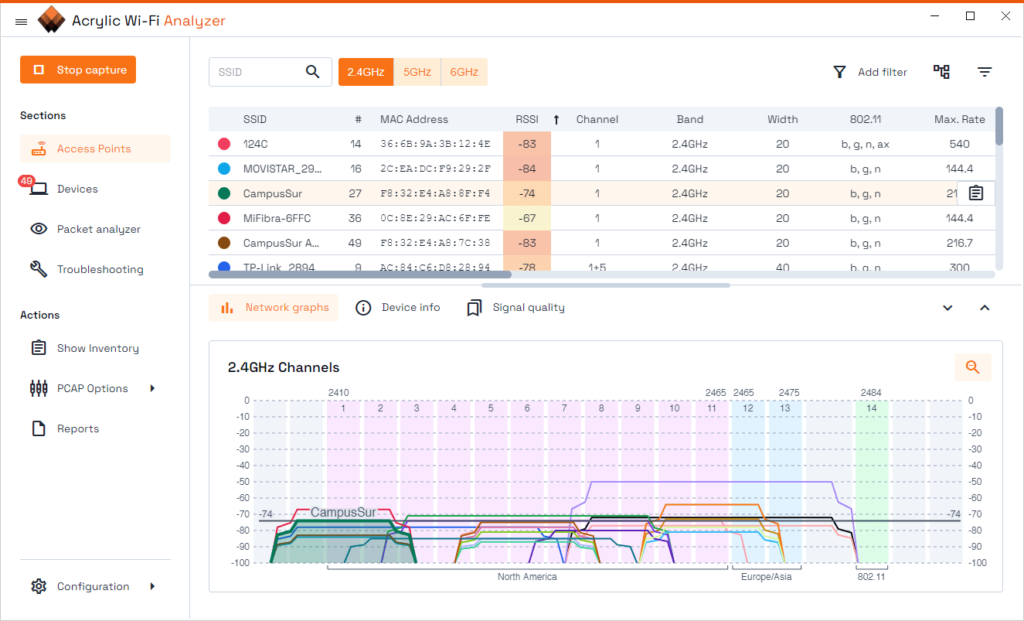Expand Configuration options
Screen dimensions: 1024x621
pyautogui.click(x=93, y=586)
